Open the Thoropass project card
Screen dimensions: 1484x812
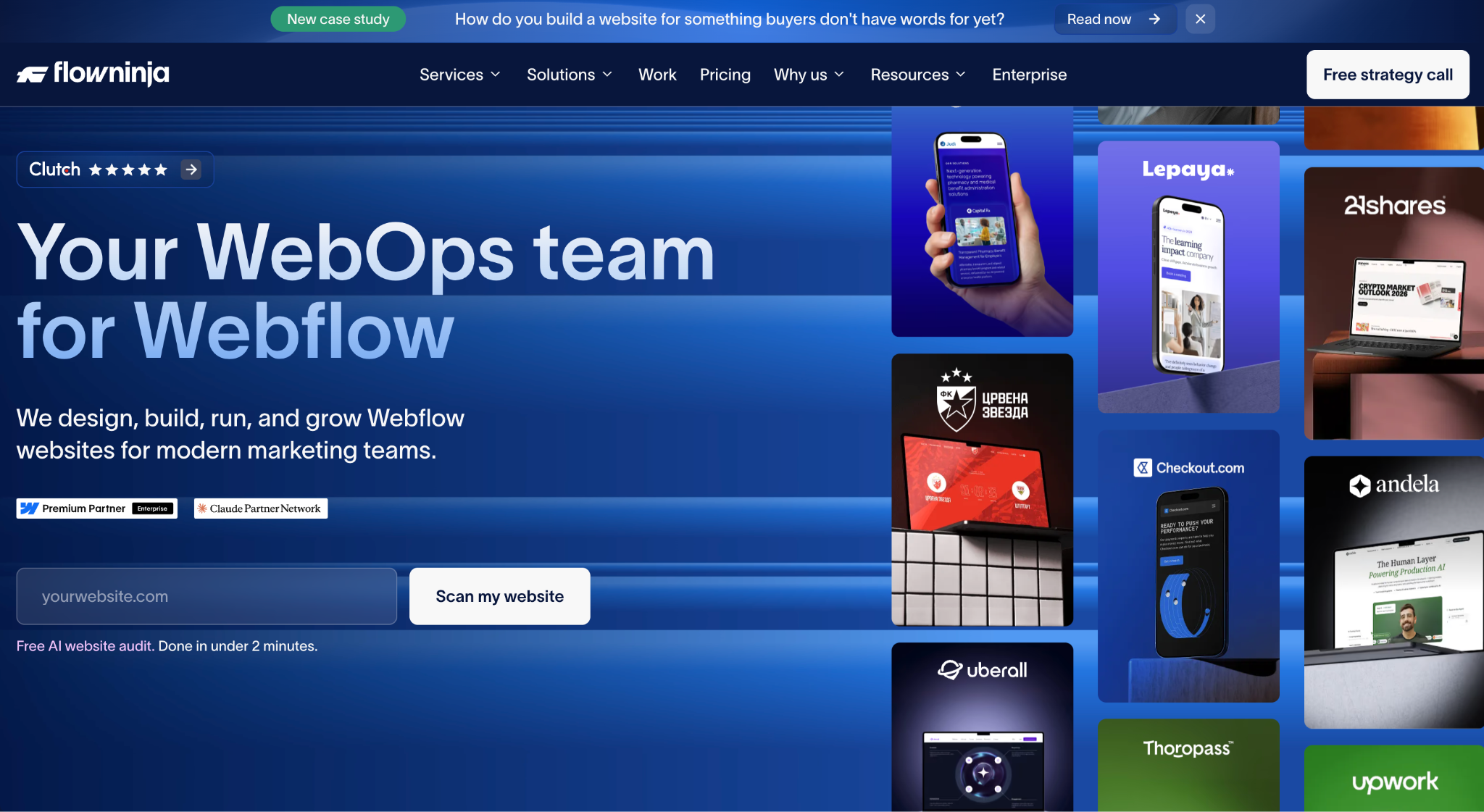[1188, 765]
